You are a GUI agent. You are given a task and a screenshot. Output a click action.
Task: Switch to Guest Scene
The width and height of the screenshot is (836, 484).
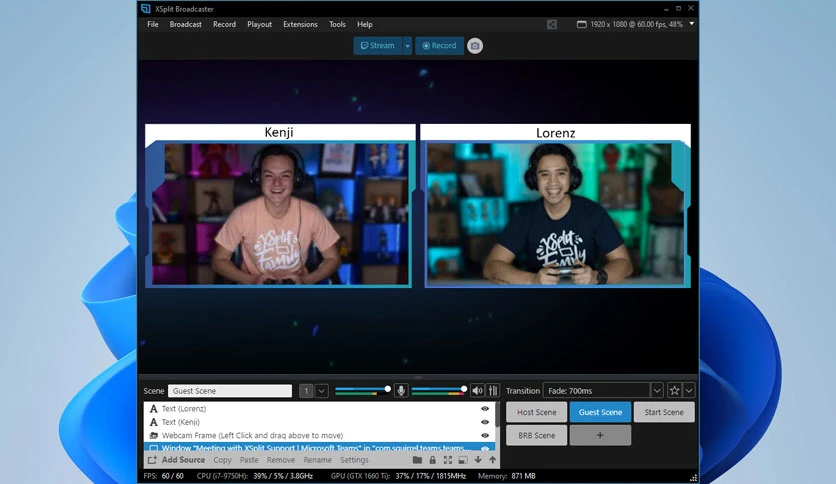click(600, 412)
